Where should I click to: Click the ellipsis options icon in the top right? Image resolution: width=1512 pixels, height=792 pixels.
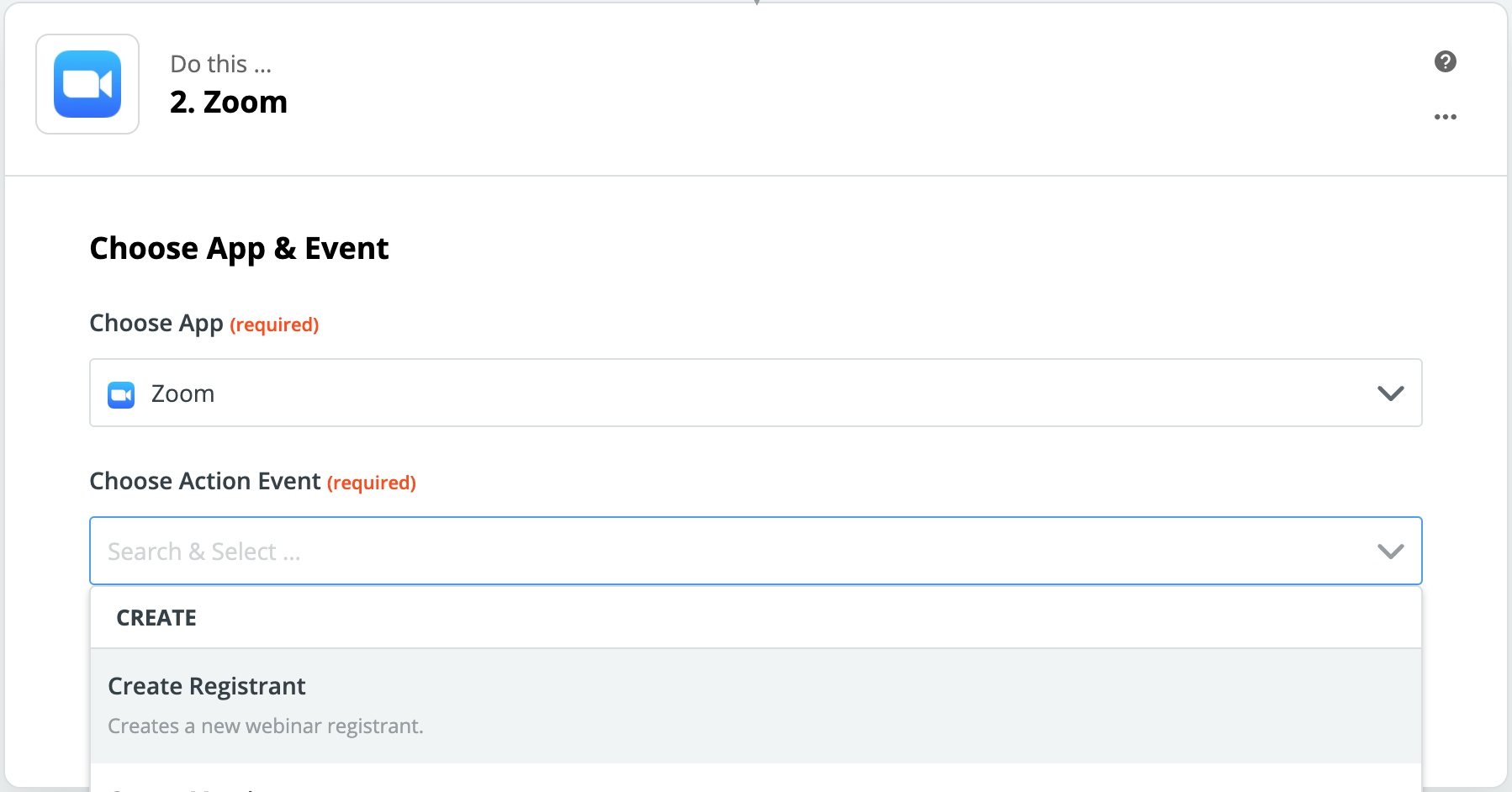pos(1446,117)
